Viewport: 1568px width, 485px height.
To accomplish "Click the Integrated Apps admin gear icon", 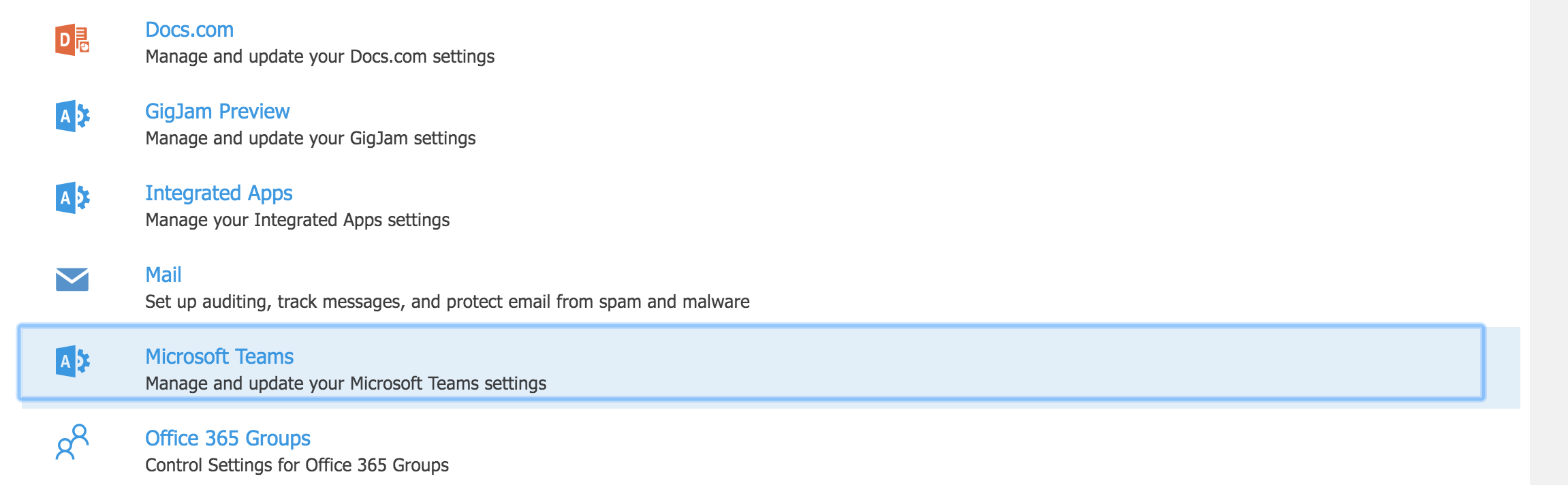I will pos(72,198).
